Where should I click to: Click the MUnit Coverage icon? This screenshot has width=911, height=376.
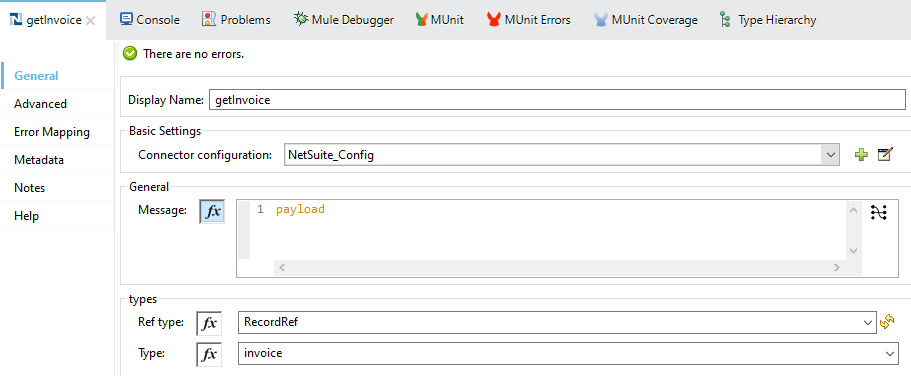601,20
